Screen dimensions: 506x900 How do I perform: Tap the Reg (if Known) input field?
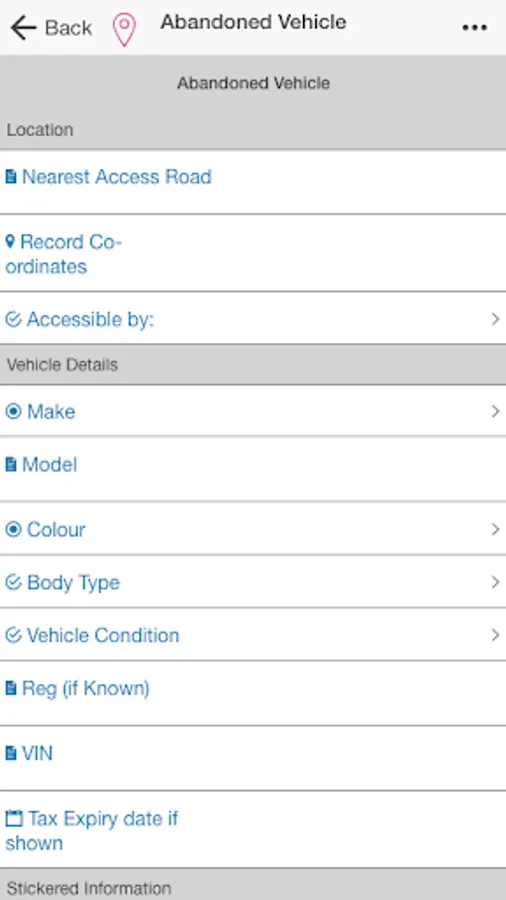tap(253, 693)
